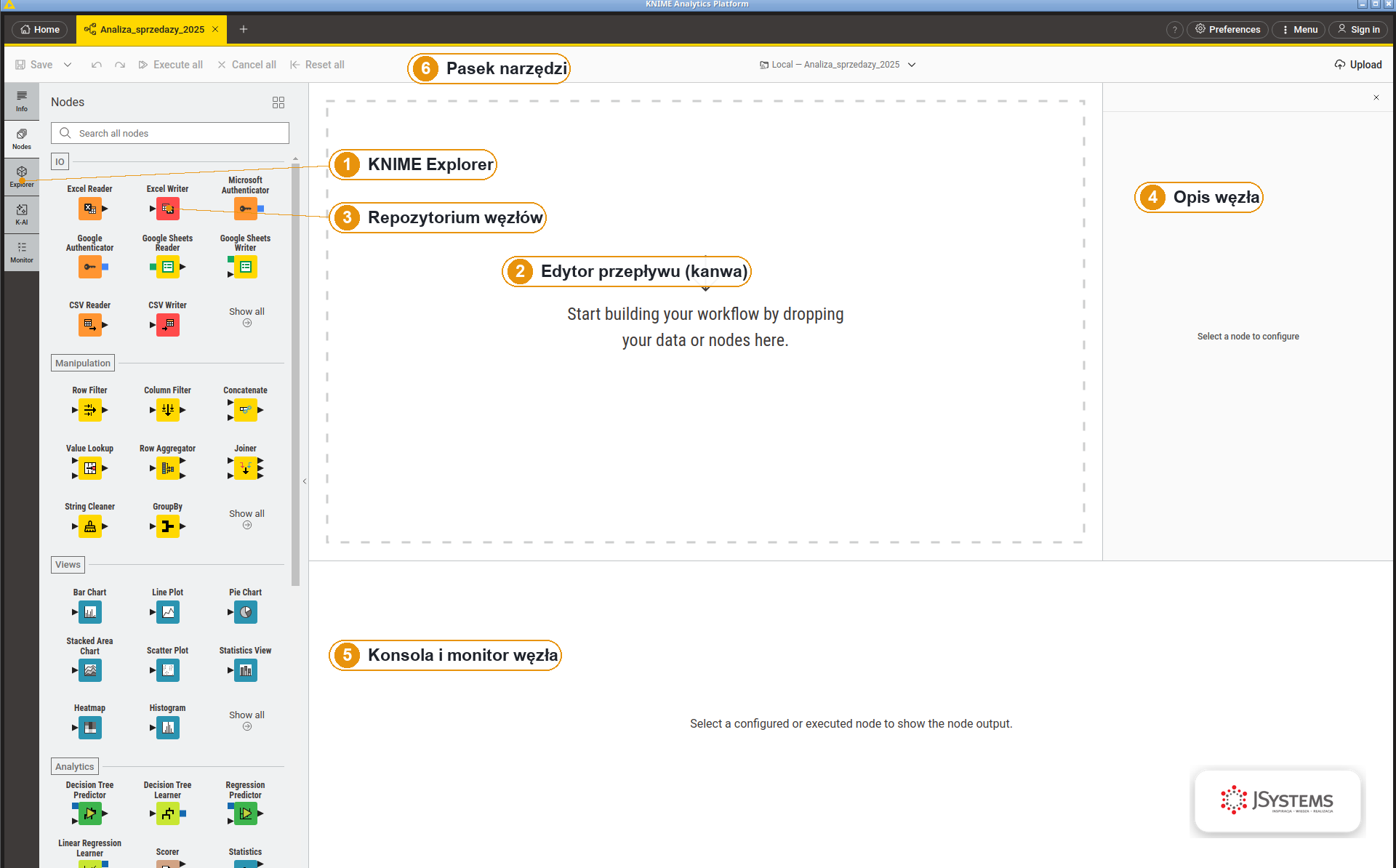
Task: Open the Menu button
Action: click(x=1299, y=30)
